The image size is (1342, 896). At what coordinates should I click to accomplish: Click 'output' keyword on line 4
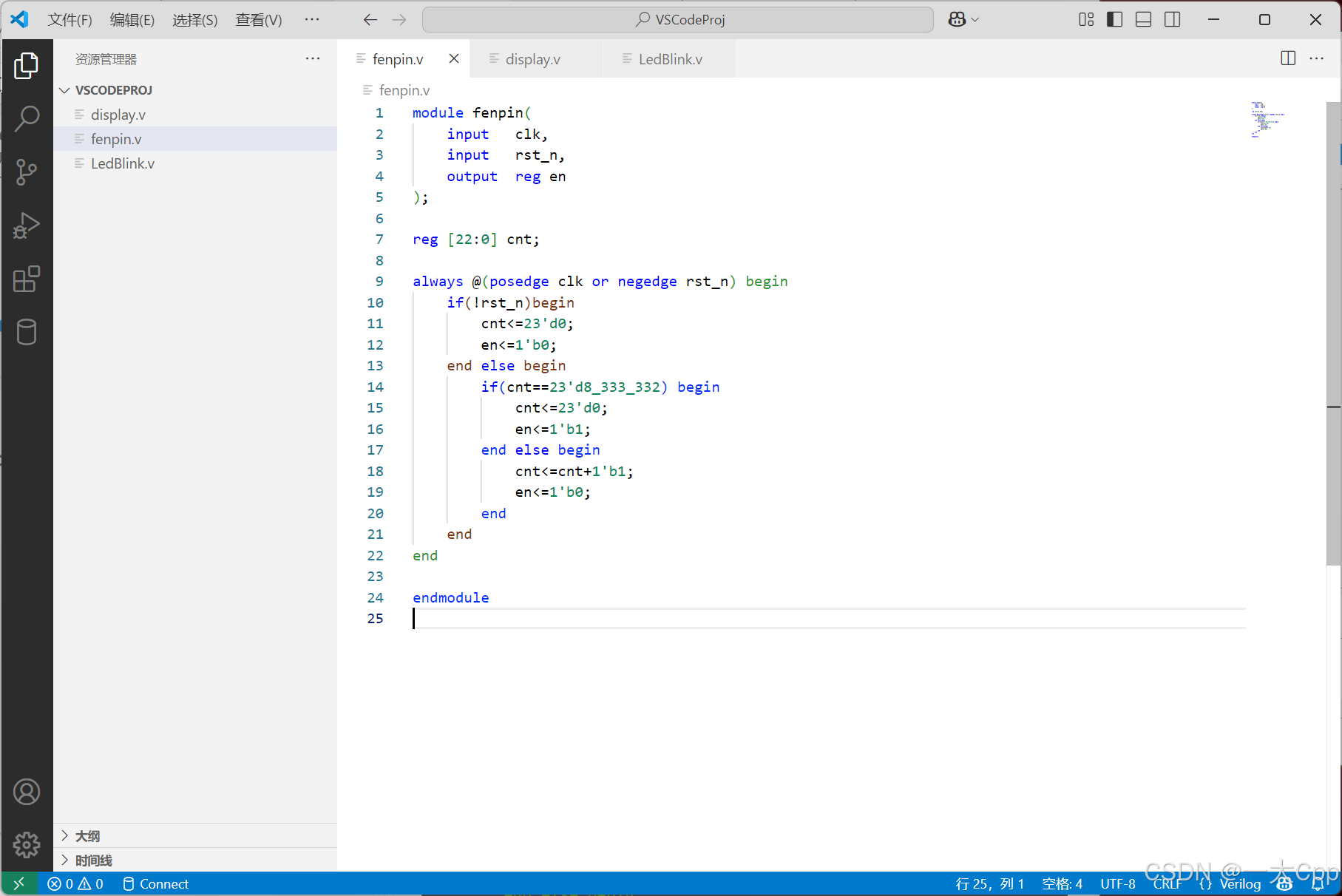click(472, 177)
